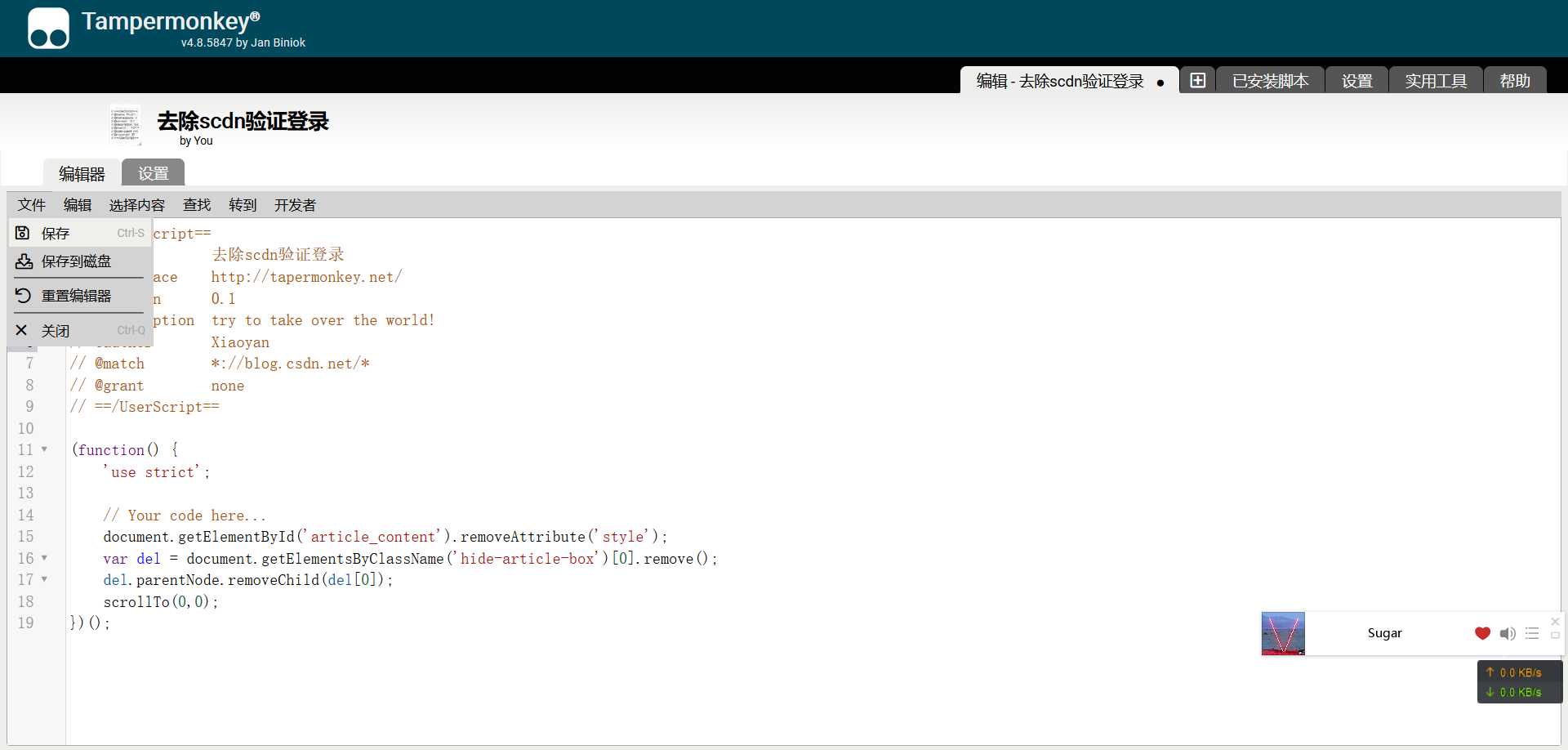The image size is (1568, 750).
Task: Click the upload speed 0.0 KB/s indicator
Action: tap(1514, 672)
